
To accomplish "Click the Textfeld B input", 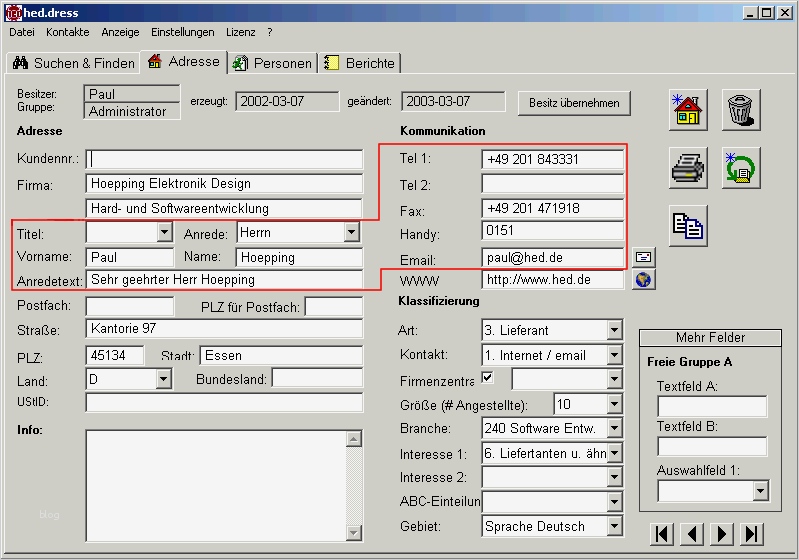I will 712,446.
